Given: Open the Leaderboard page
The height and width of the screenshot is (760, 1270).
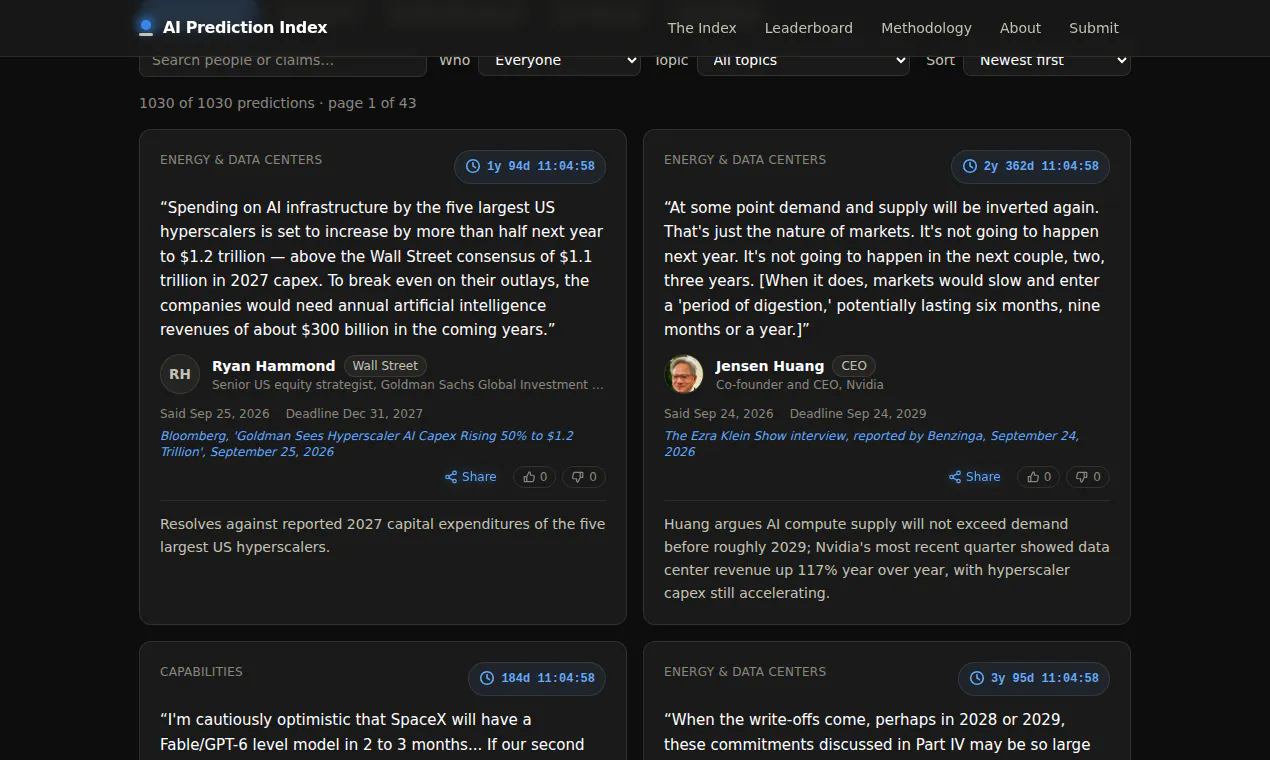Looking at the screenshot, I should click(809, 28).
